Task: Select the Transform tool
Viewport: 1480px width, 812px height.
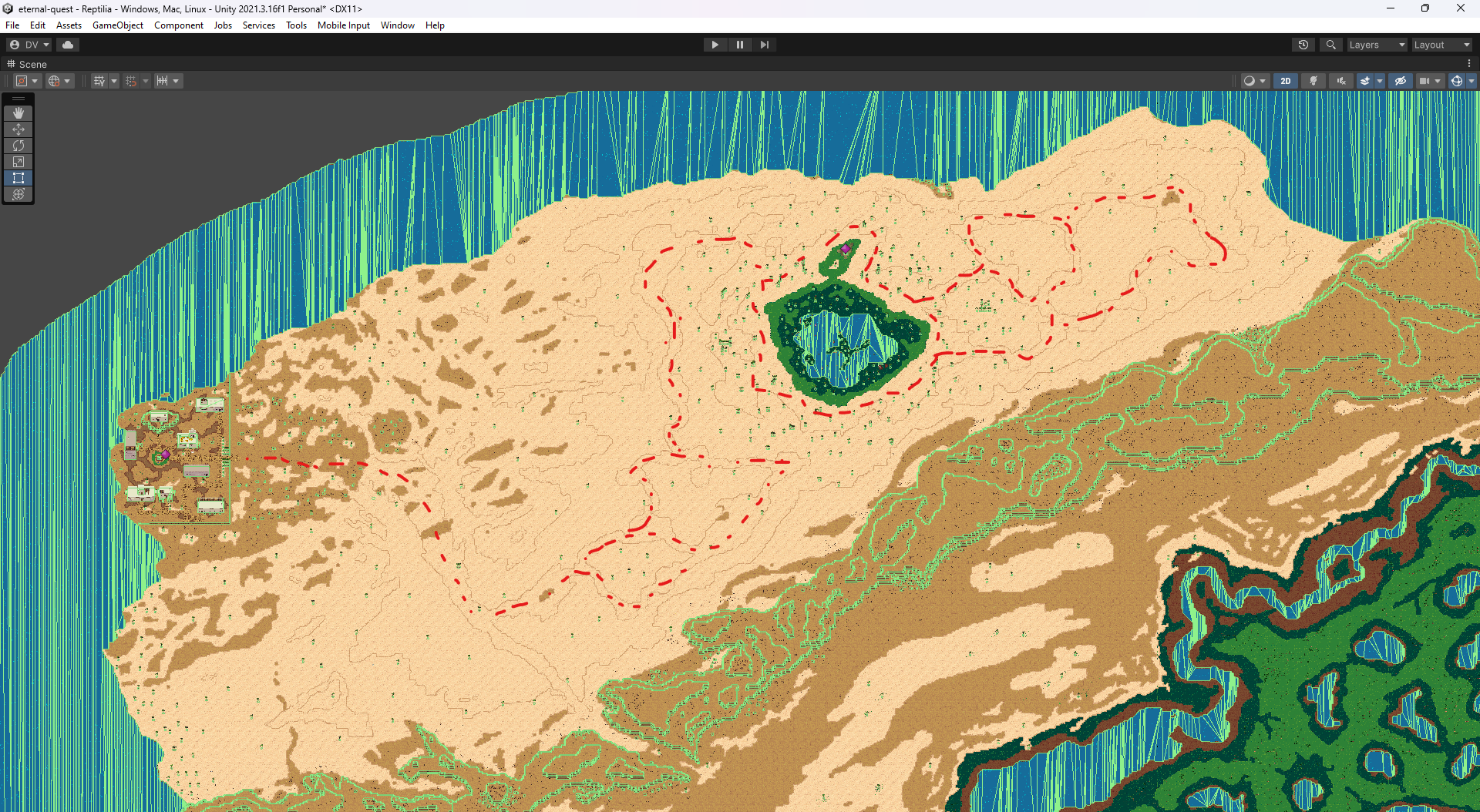Action: [18, 194]
